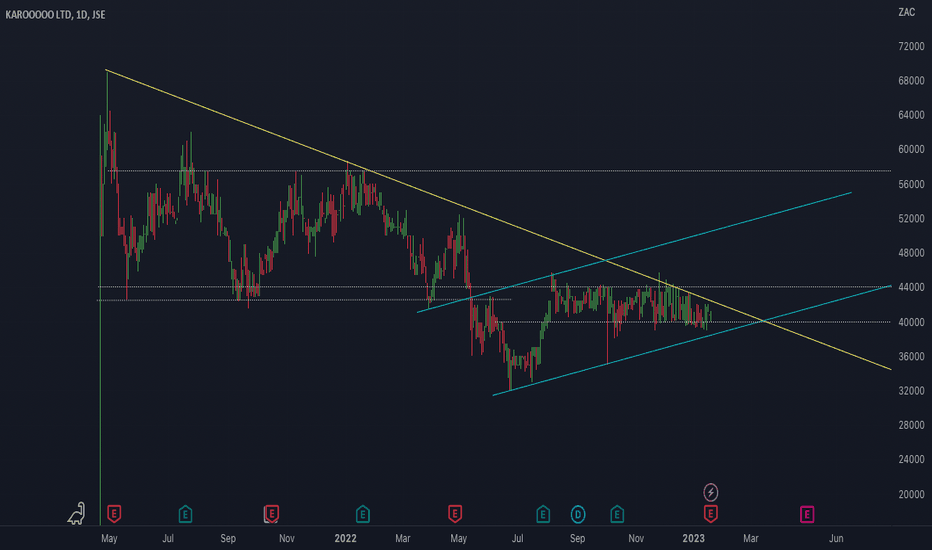Click the 44000 price label

(911, 287)
